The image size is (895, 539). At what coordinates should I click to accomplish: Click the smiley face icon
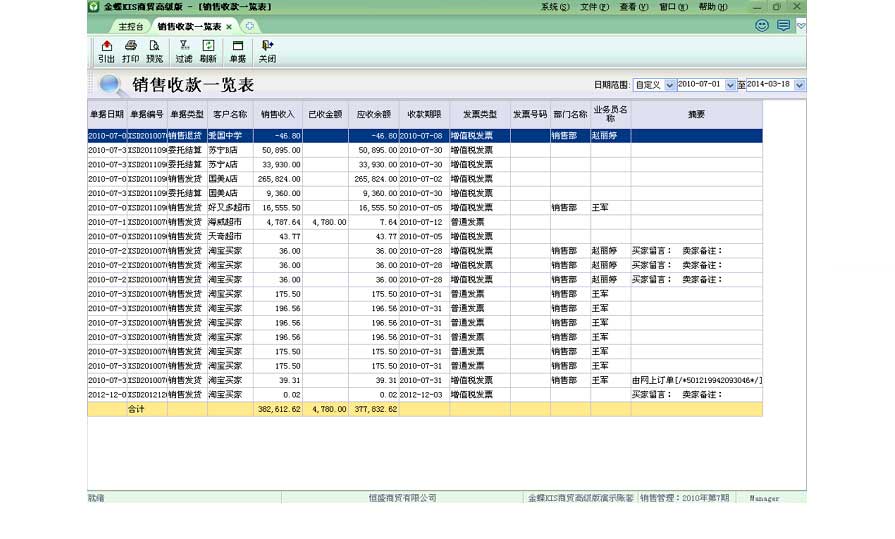(762, 25)
